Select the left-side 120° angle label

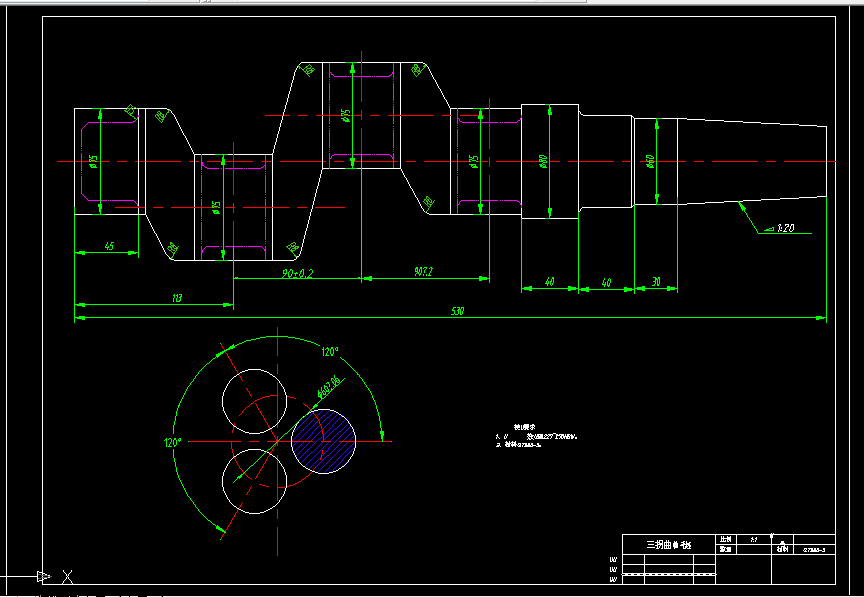[x=172, y=442]
